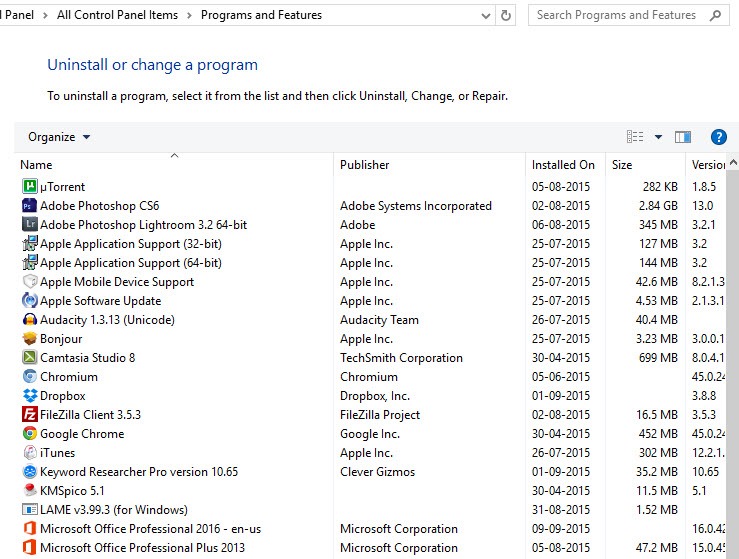Open the view options dropdown arrow

[658, 137]
